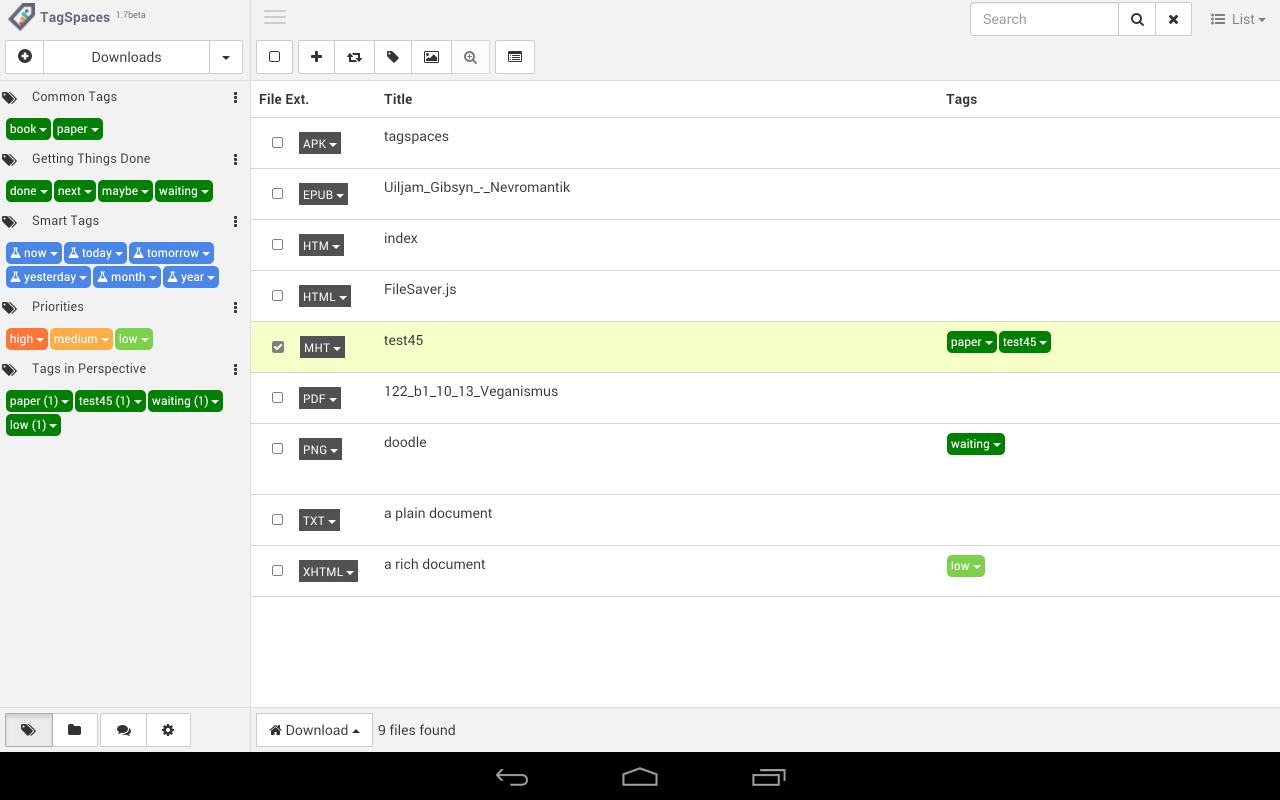Open the folder navigation icon at bottom
1280x800 pixels.
pos(74,730)
